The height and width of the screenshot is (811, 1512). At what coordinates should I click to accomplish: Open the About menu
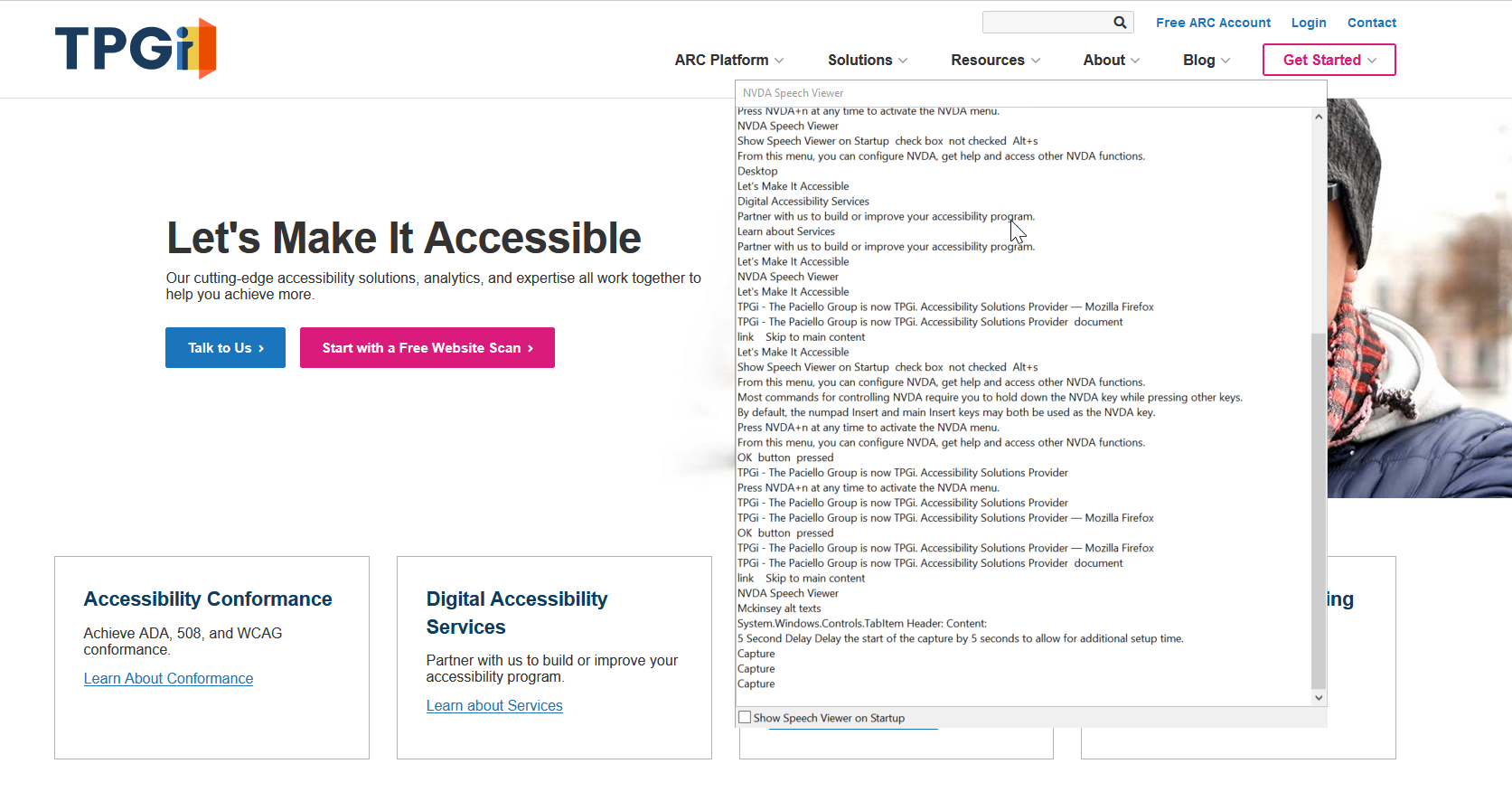(x=1111, y=60)
